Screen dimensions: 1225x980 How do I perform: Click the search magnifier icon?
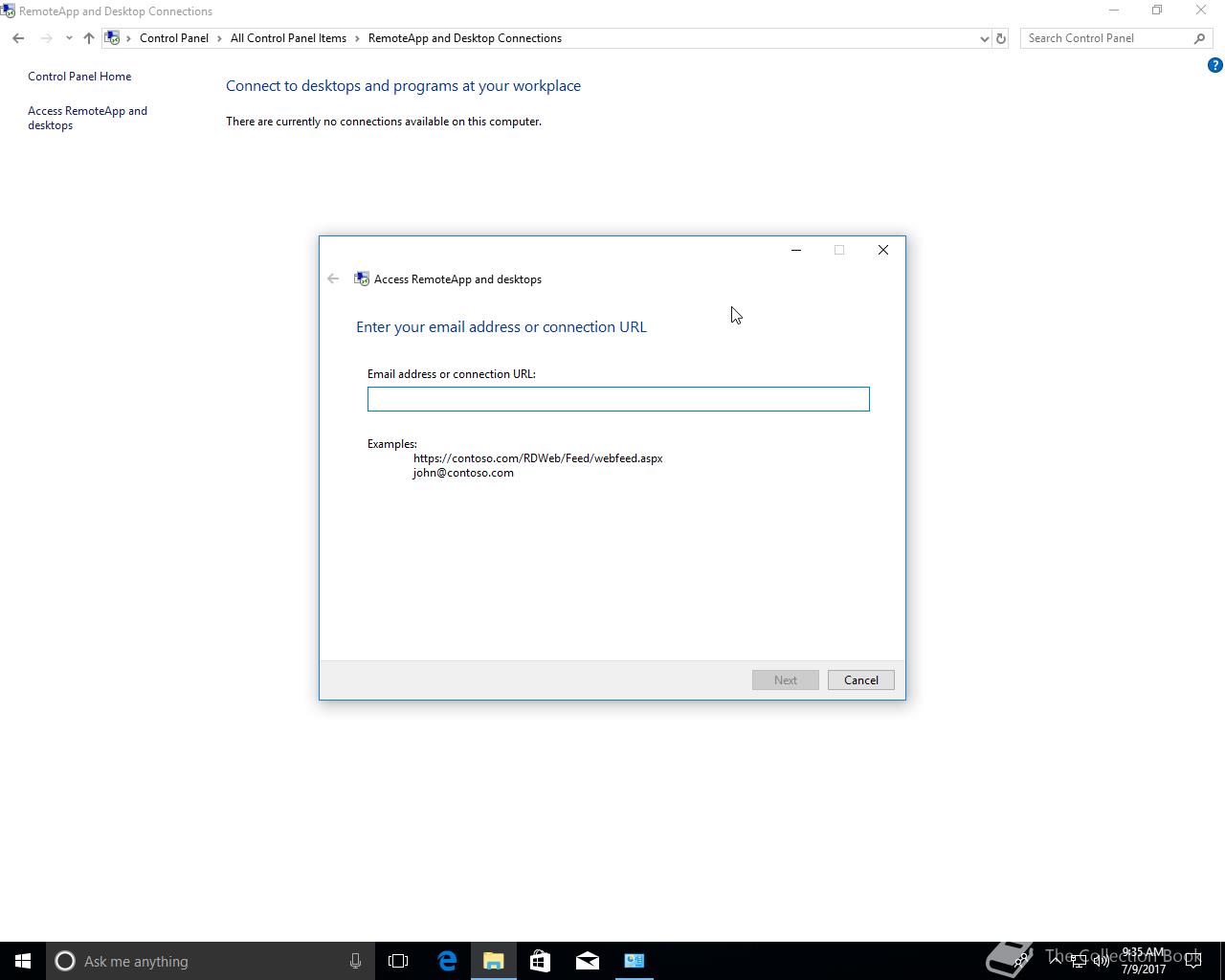pos(1200,38)
